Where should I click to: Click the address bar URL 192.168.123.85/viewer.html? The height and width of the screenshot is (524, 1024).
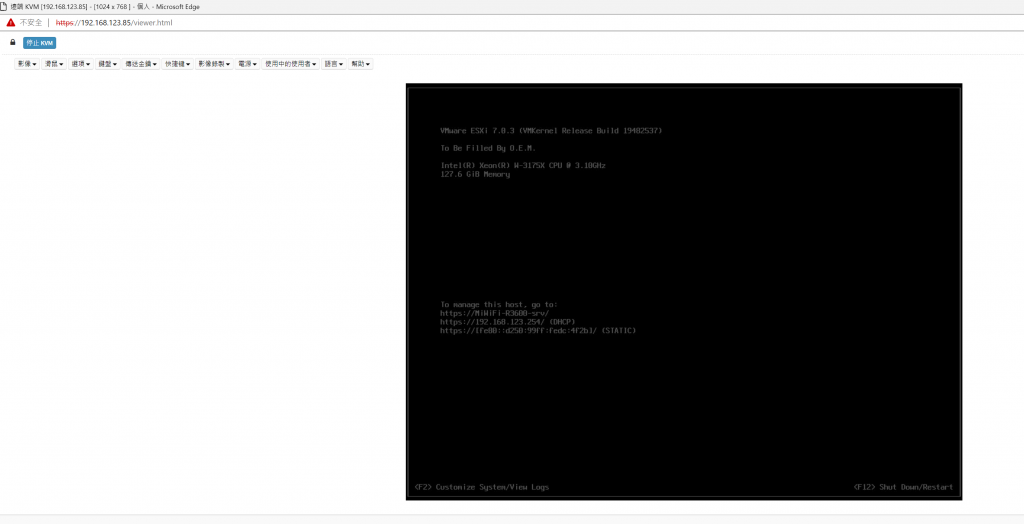point(114,22)
